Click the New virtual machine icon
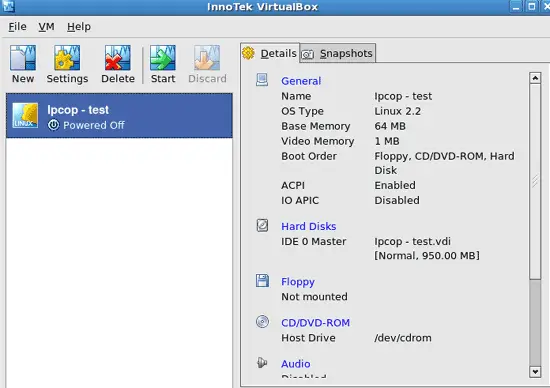The width and height of the screenshot is (550, 388). 23,58
